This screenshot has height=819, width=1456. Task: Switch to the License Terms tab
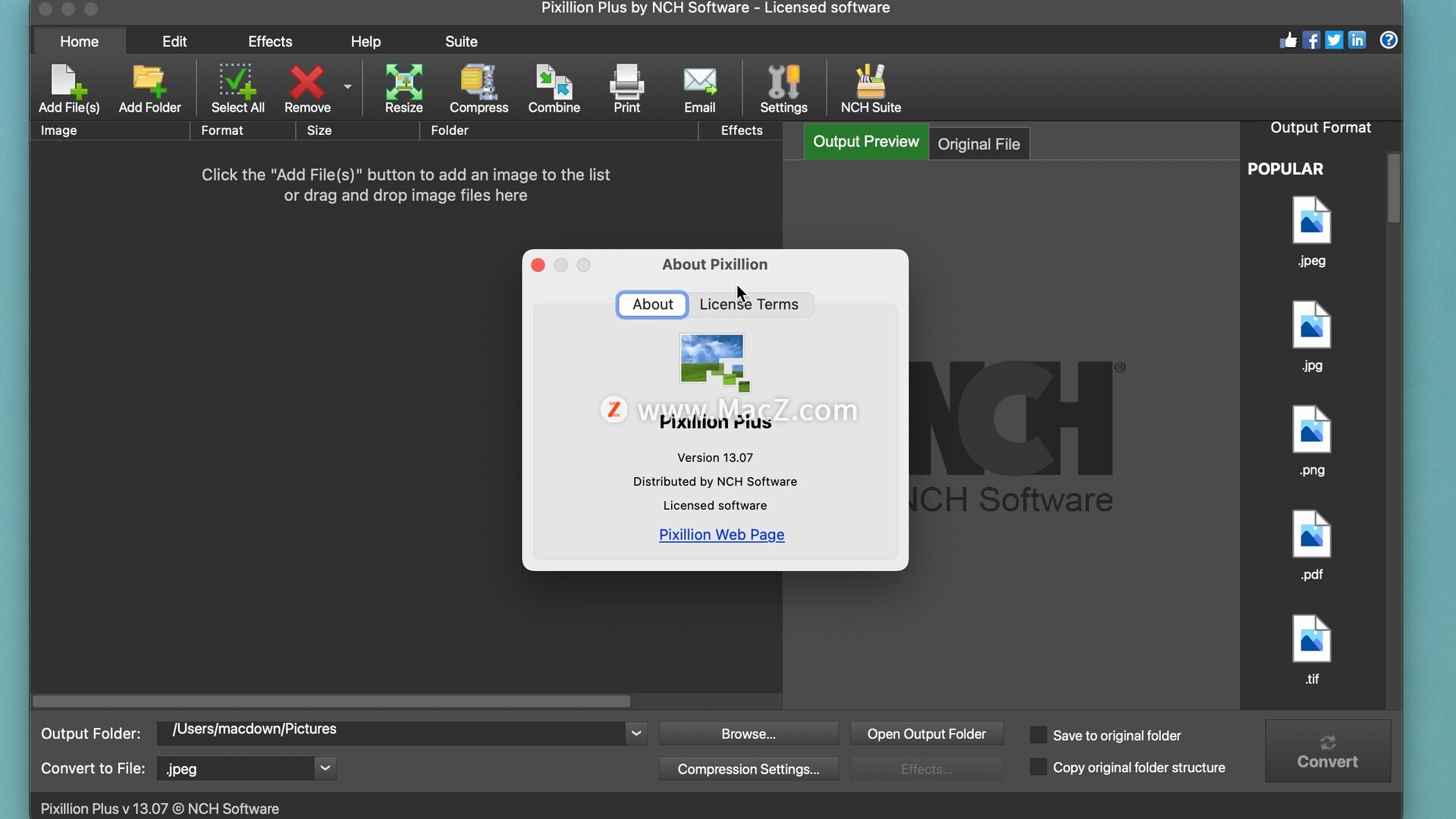point(748,304)
